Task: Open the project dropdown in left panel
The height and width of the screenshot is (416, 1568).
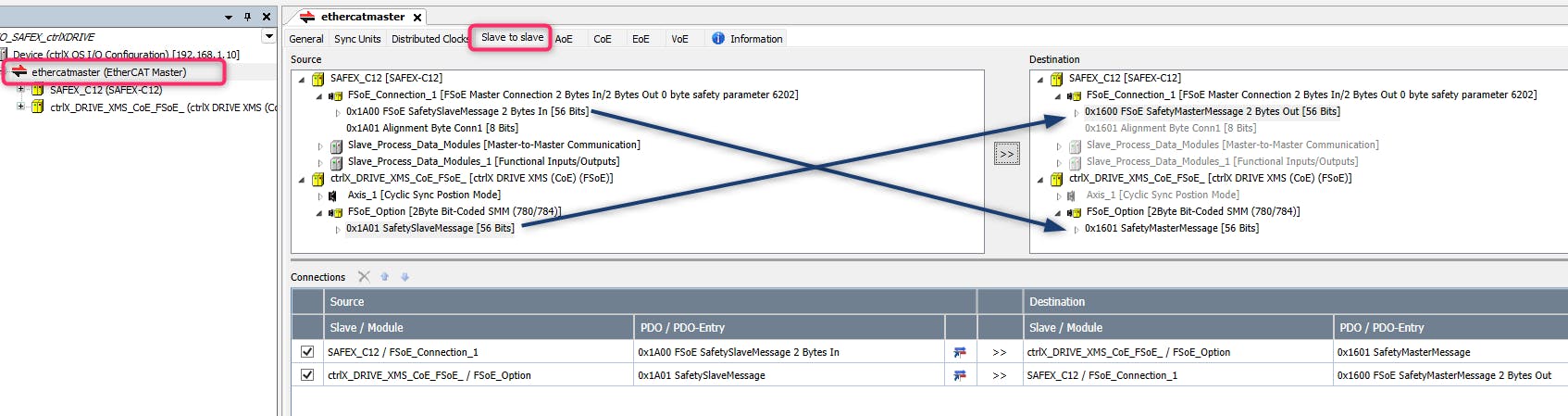Action: point(268,37)
